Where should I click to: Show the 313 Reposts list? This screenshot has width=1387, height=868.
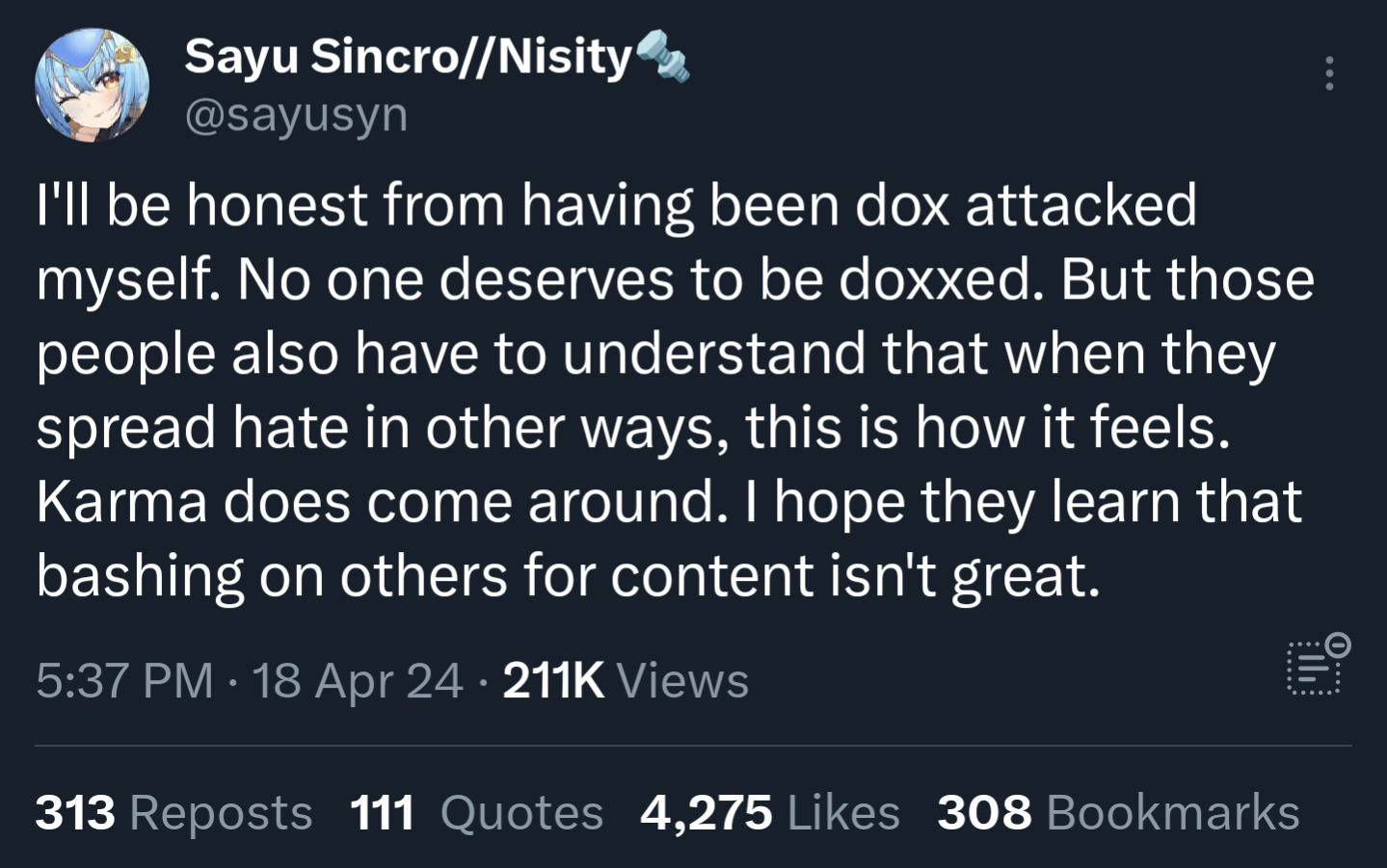pos(173,812)
